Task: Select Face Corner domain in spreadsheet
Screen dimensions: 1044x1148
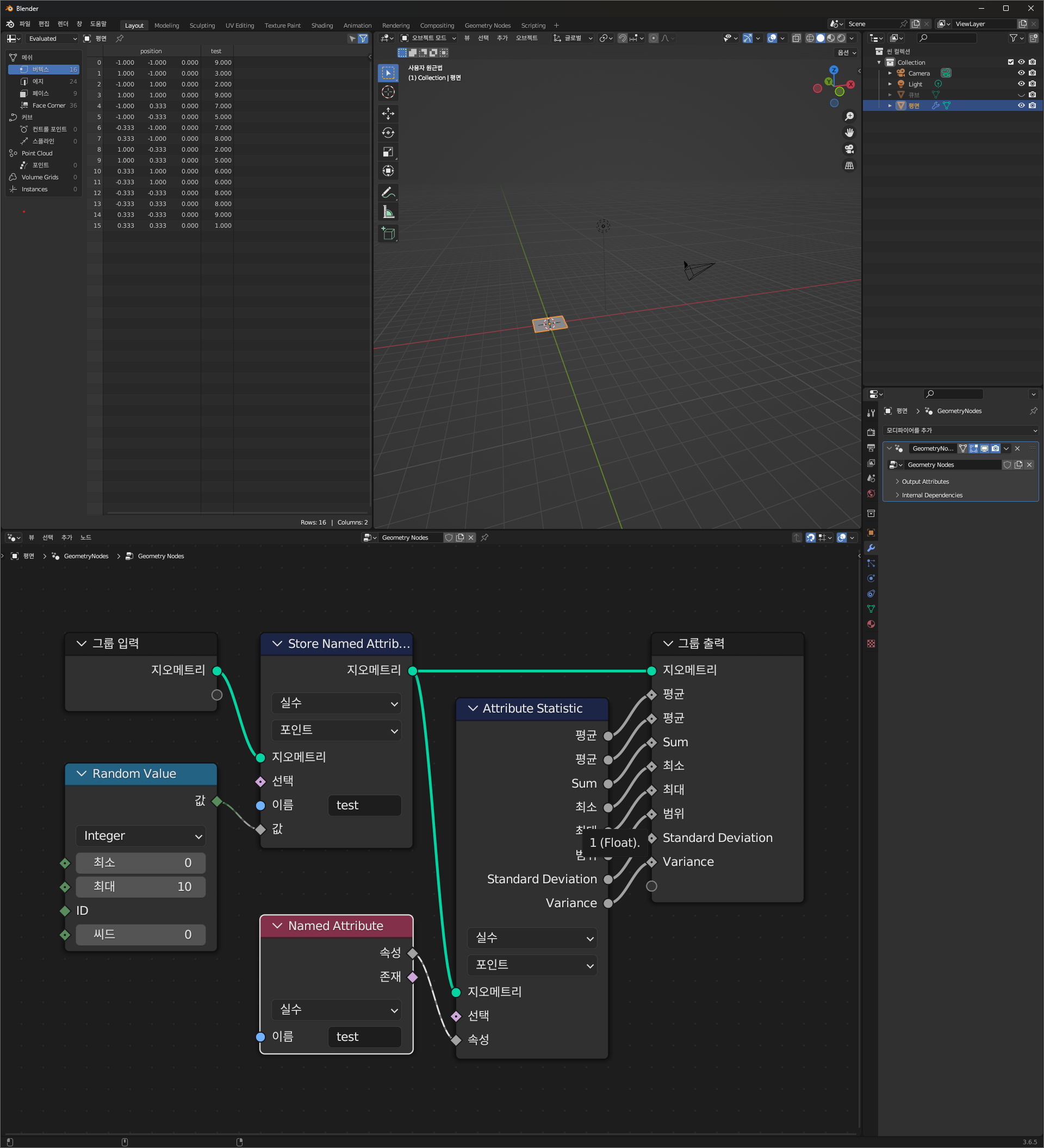Action: click(48, 105)
